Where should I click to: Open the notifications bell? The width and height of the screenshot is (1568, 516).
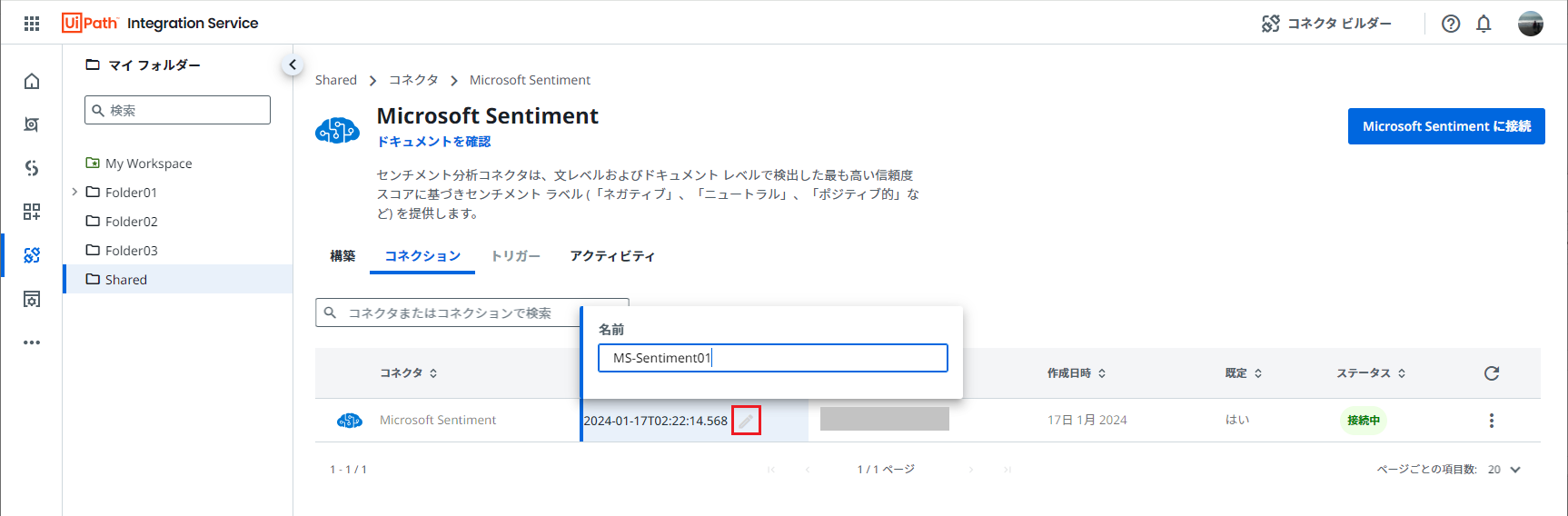[x=1484, y=24]
